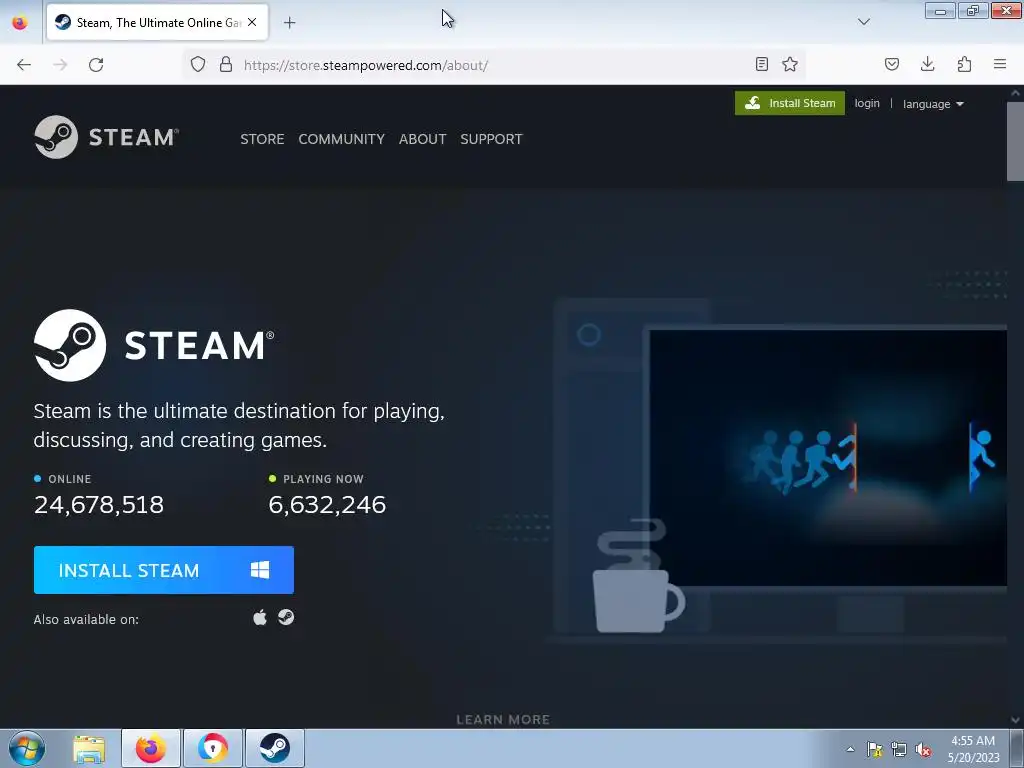Viewport: 1024px width, 768px height.
Task: Click the Steam taskbar icon
Action: tap(275, 748)
